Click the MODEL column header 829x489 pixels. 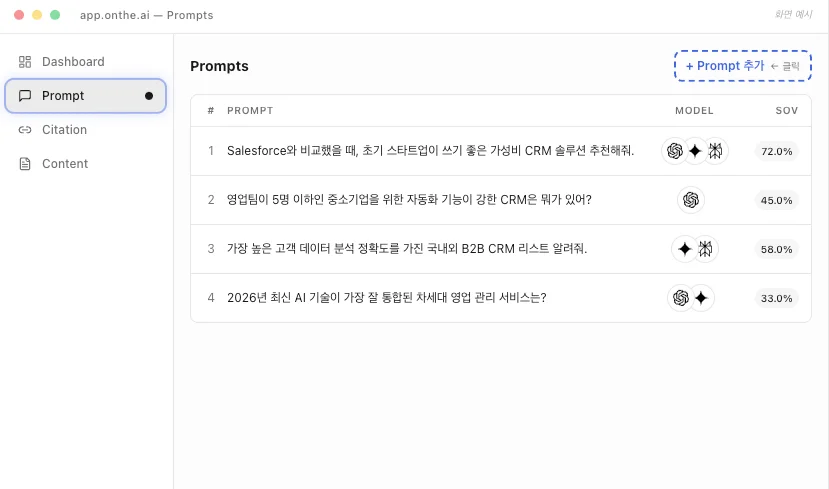(x=694, y=110)
